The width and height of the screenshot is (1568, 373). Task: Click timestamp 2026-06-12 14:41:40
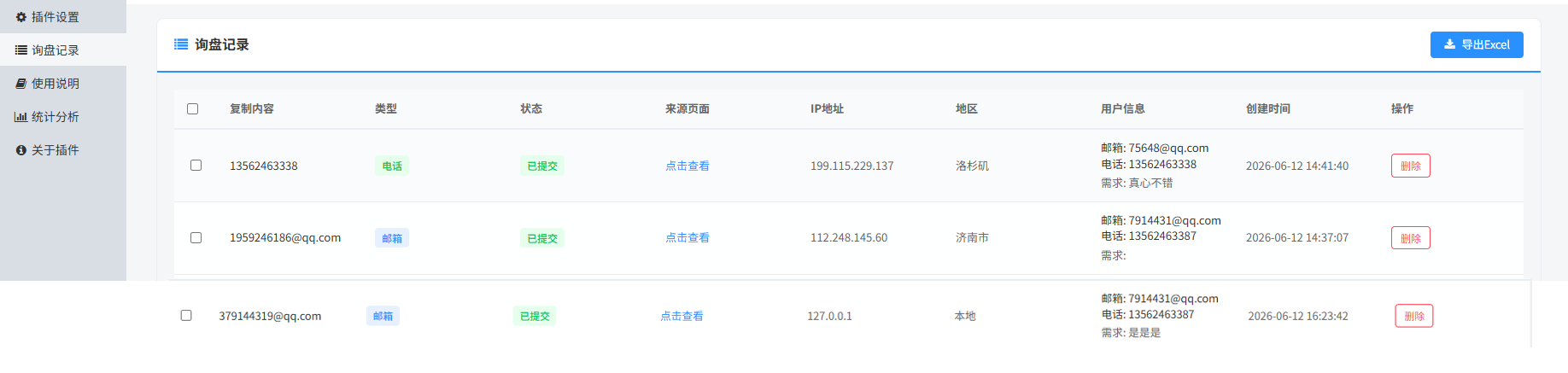coord(1297,166)
